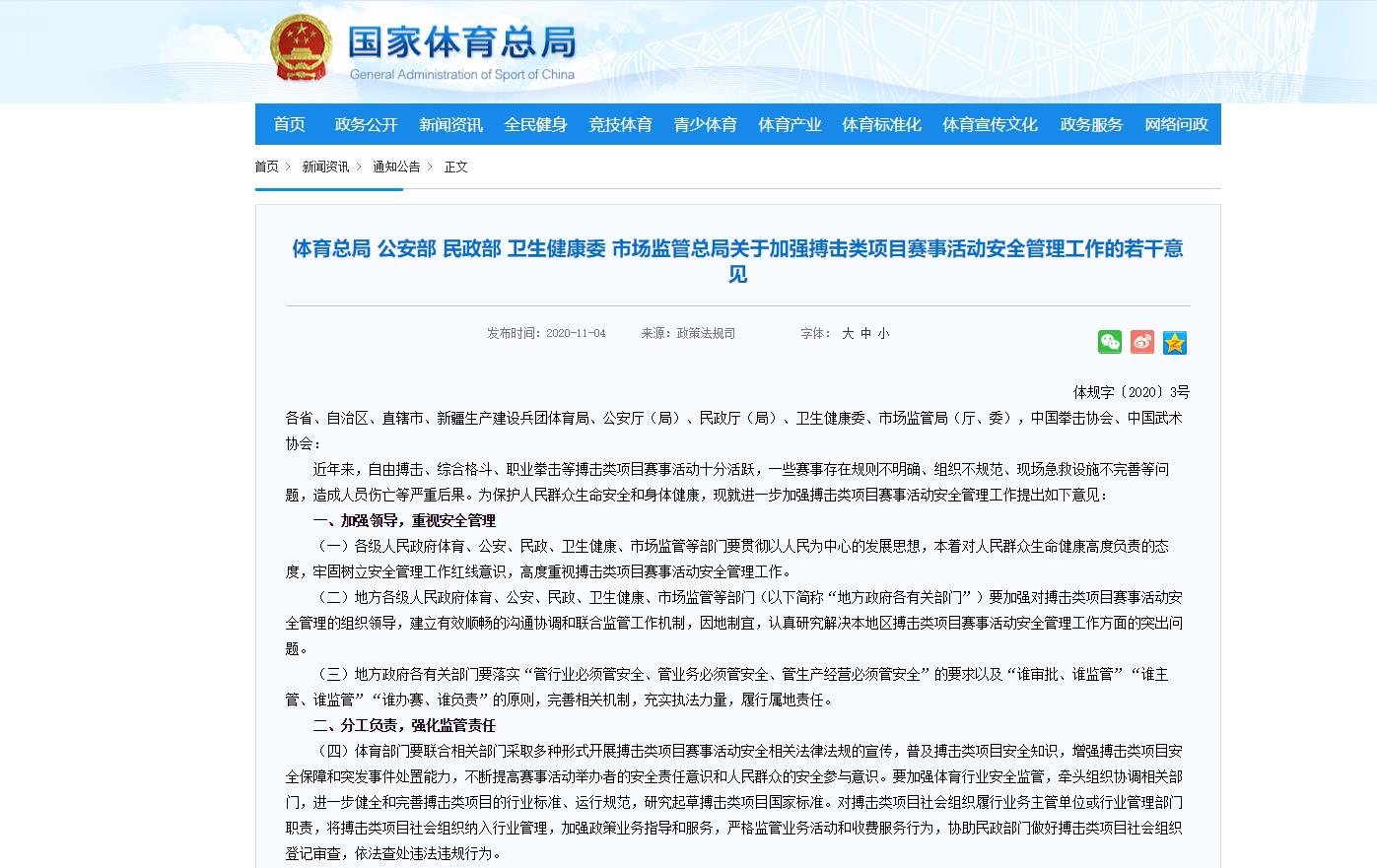Open 首页 in main navigation bar
The width and height of the screenshot is (1377, 868).
coord(290,124)
